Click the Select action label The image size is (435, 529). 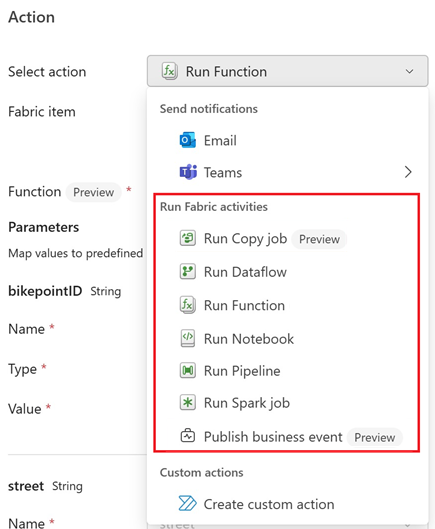[x=47, y=72]
